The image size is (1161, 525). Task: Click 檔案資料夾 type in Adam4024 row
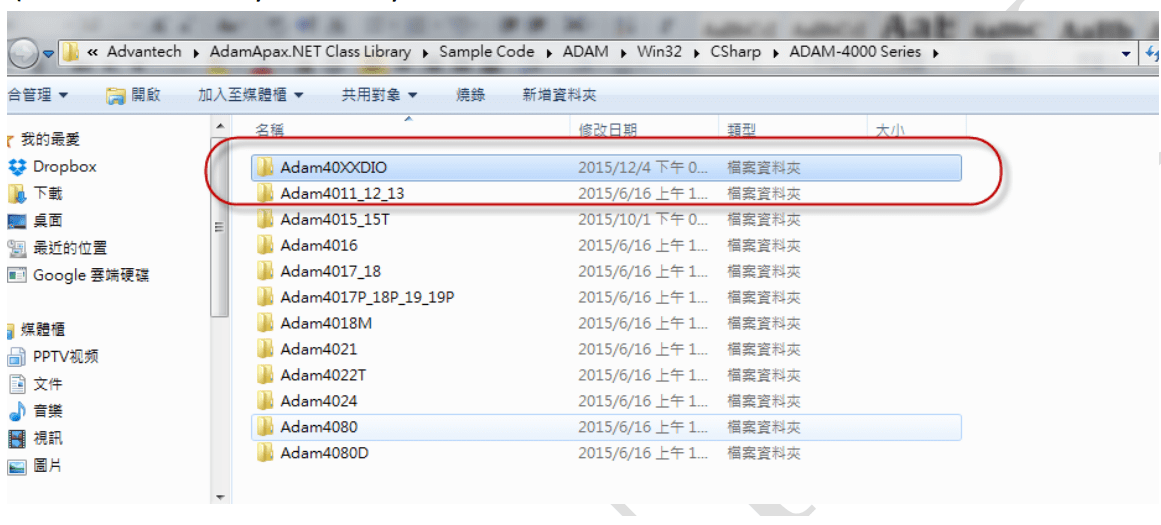[763, 401]
